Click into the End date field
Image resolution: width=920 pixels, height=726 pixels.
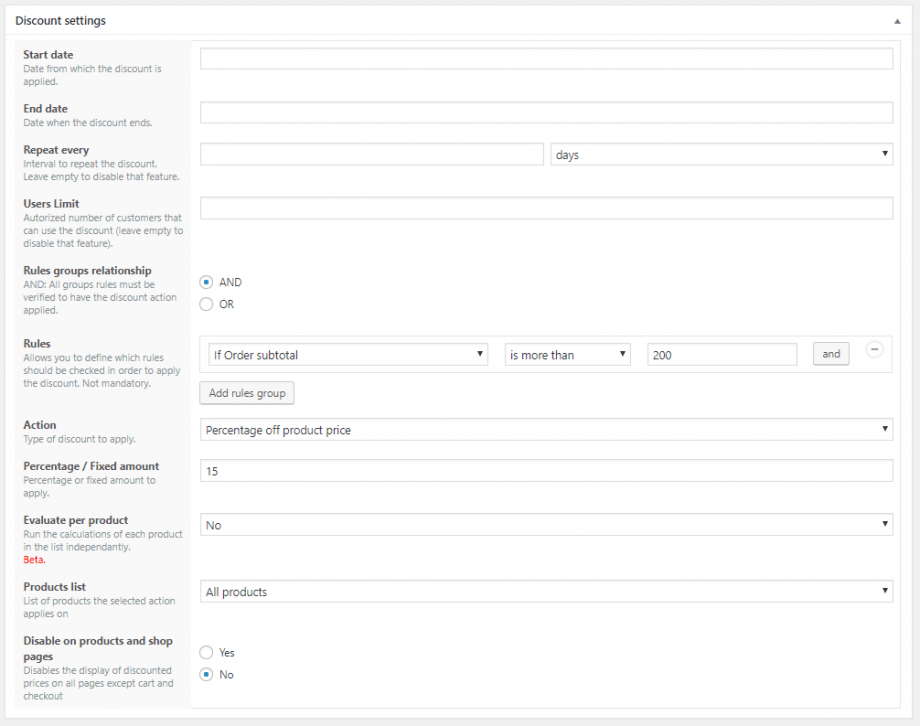click(546, 113)
